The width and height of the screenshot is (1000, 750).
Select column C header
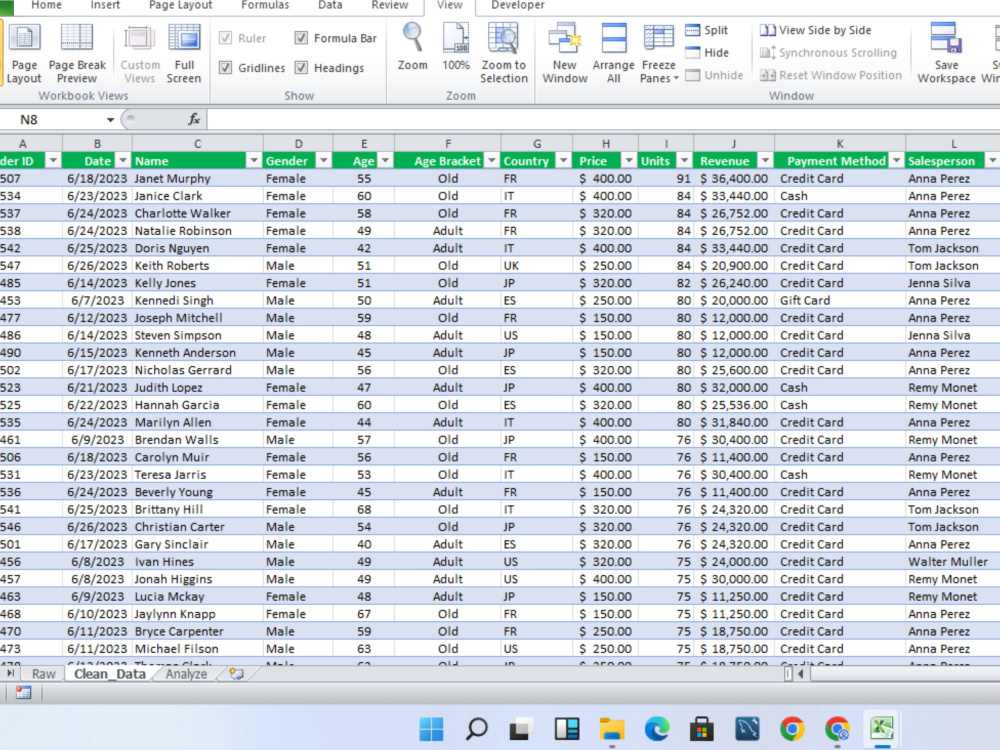point(198,144)
